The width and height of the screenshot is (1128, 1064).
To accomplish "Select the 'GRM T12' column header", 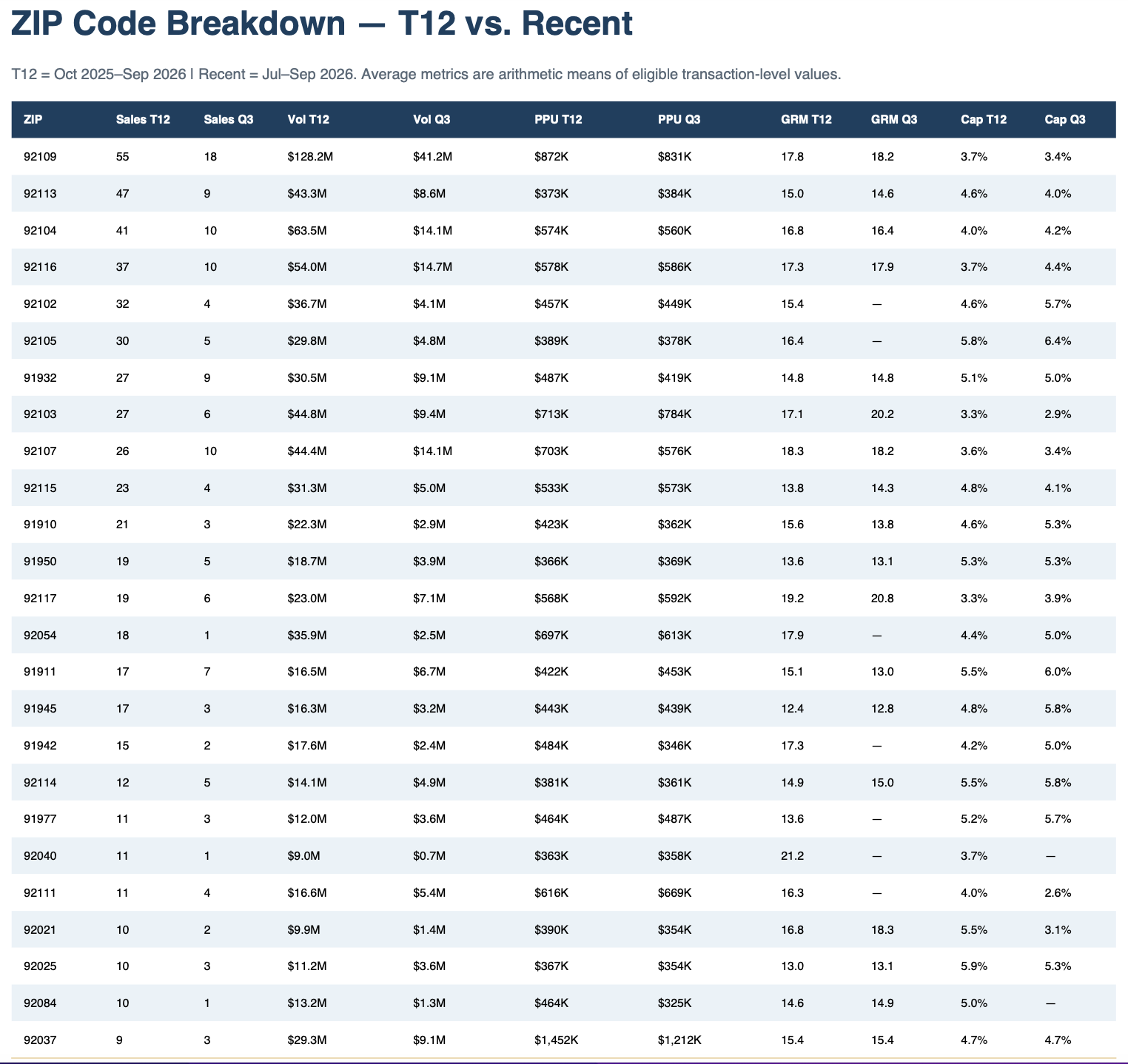I will [806, 120].
